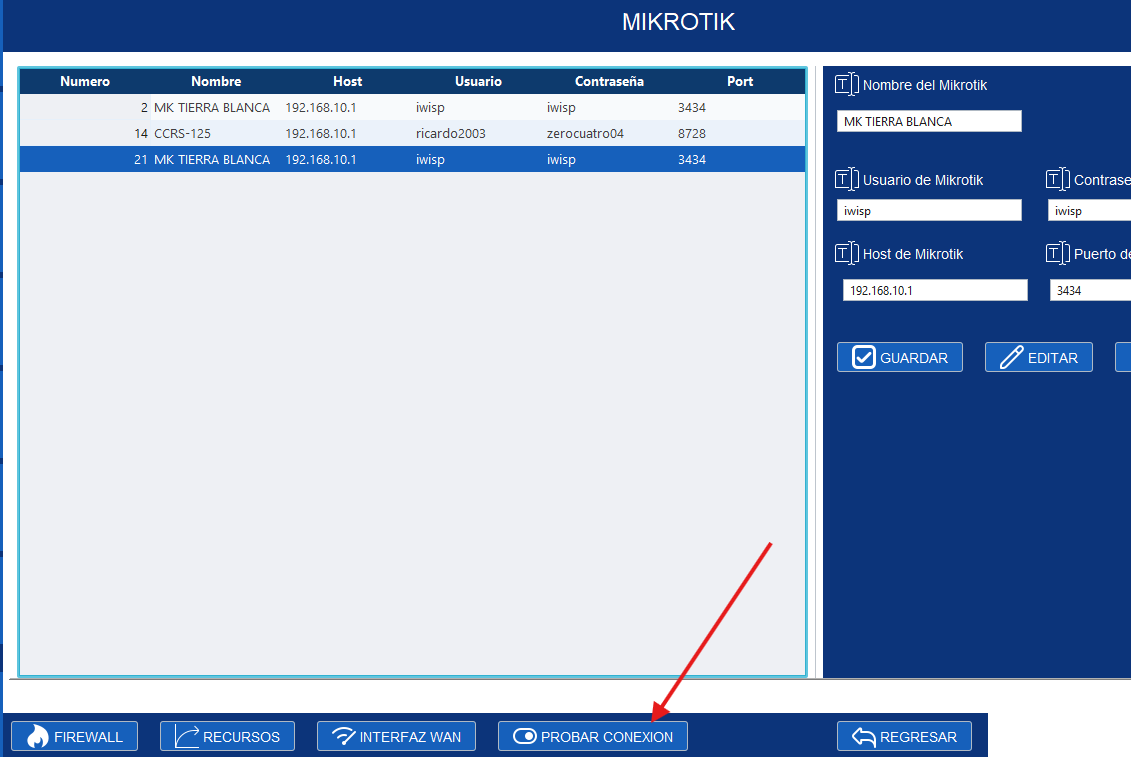Click host 192.168.10.1 in row 21

321,159
